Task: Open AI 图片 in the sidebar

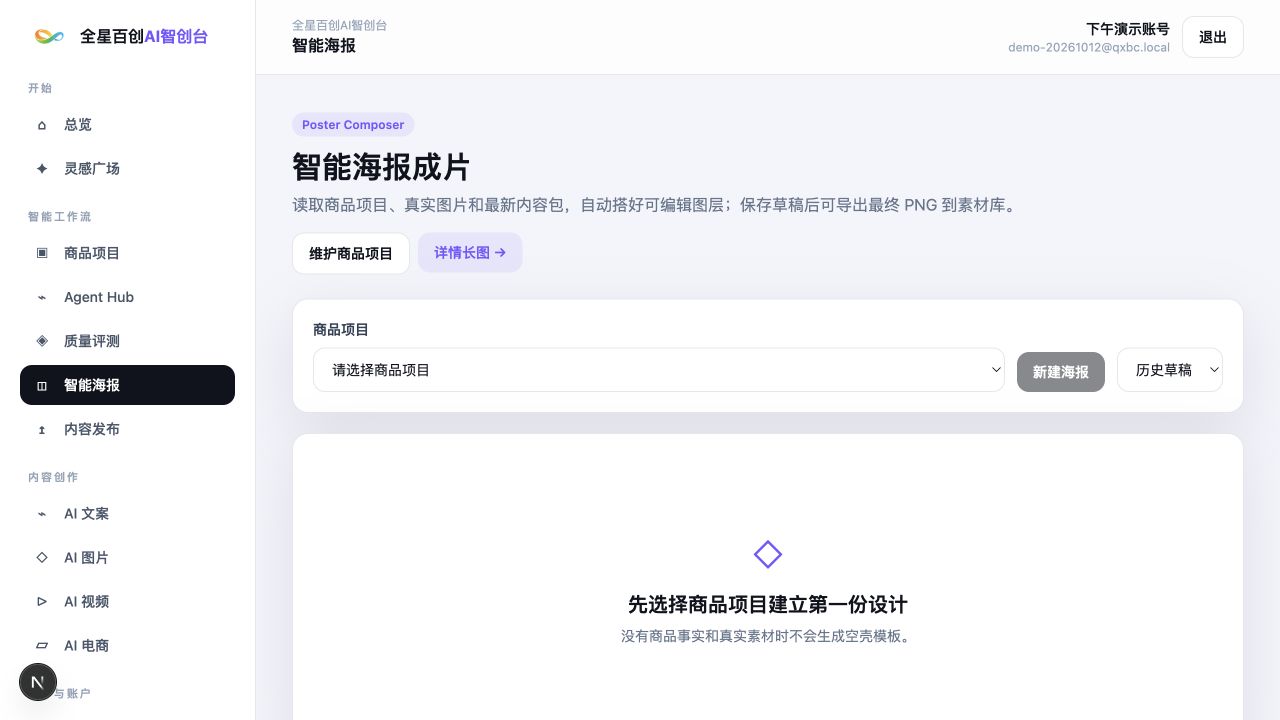Action: tap(128, 557)
